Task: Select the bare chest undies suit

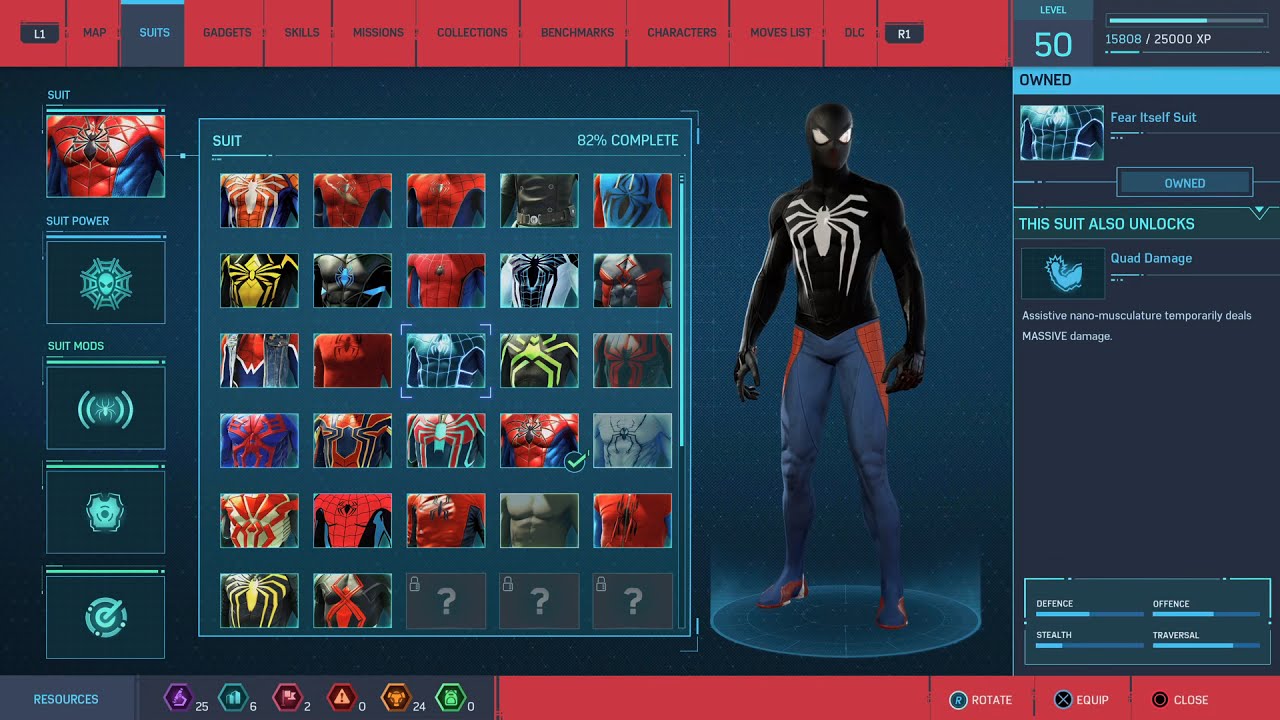Action: coord(539,520)
